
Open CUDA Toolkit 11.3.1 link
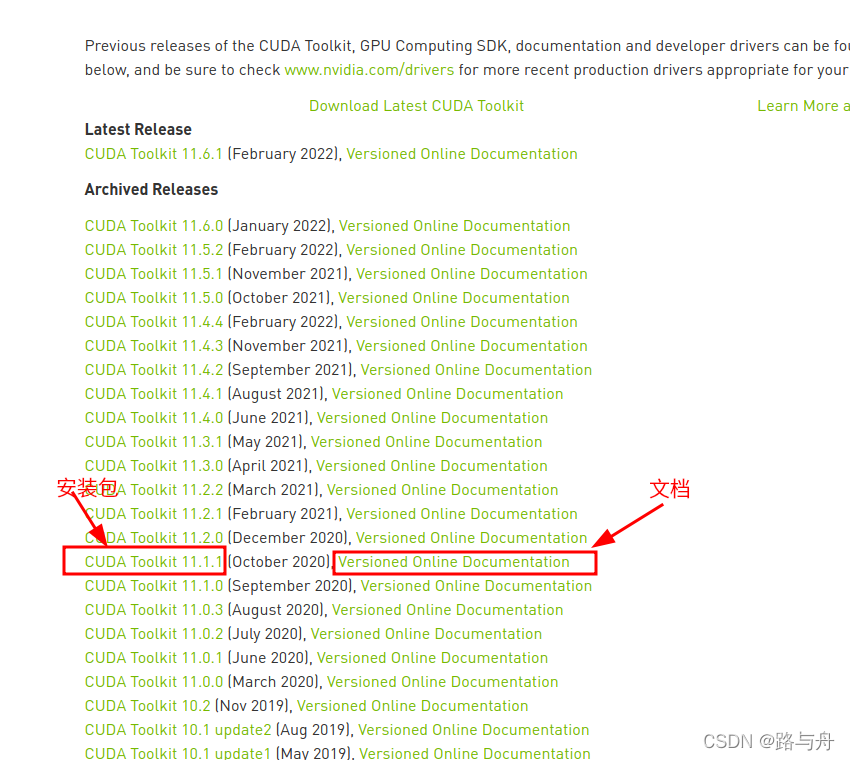tap(154, 442)
